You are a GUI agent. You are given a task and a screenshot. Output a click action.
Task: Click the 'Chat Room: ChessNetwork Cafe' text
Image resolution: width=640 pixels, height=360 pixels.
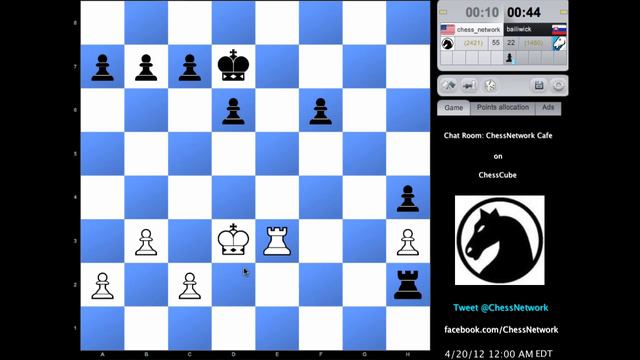coord(498,136)
